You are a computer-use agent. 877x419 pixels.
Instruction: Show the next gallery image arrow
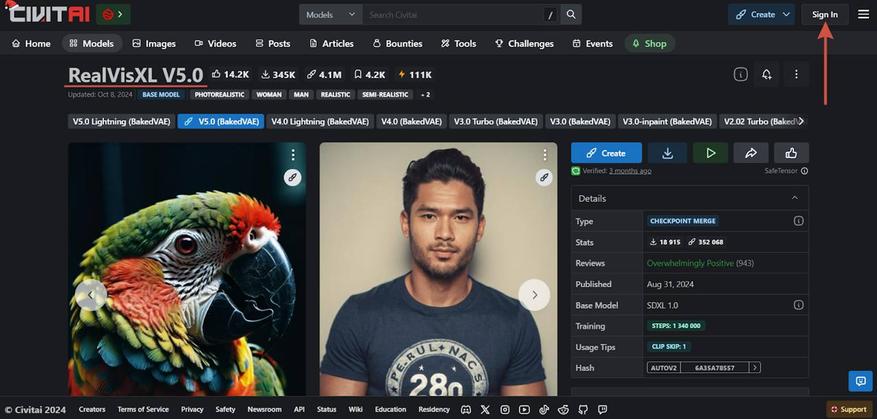(534, 295)
